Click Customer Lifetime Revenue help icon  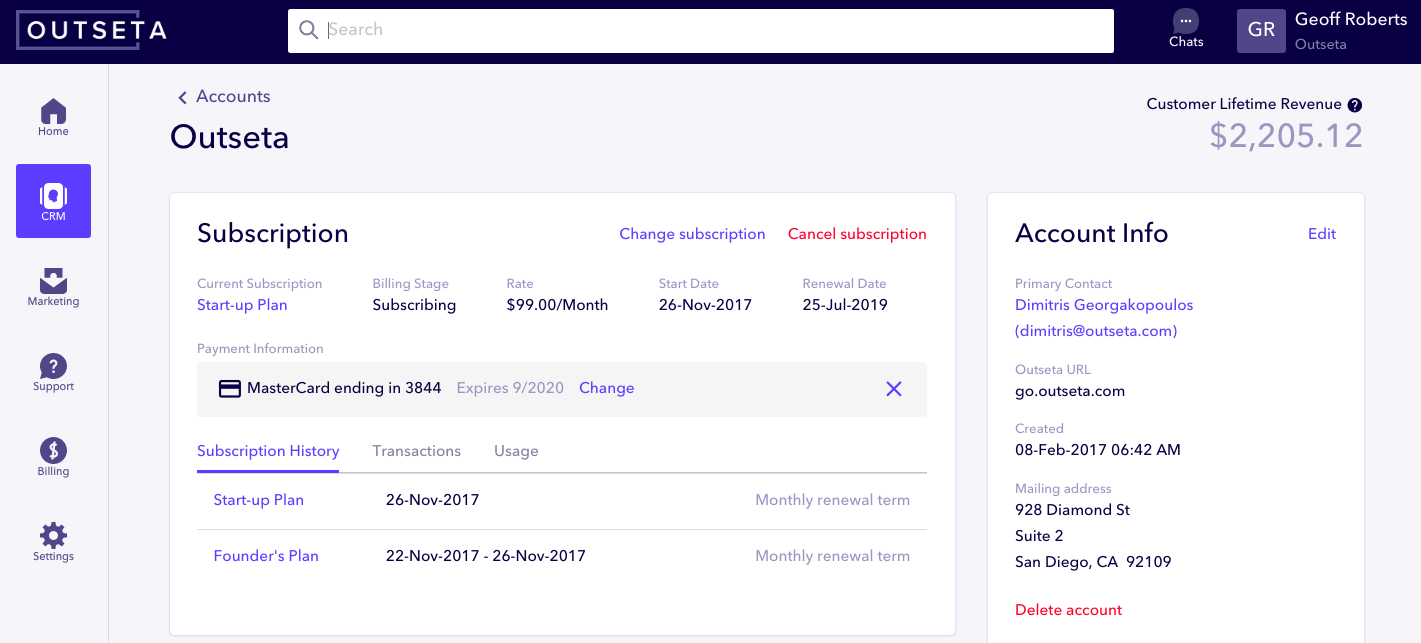[1355, 105]
